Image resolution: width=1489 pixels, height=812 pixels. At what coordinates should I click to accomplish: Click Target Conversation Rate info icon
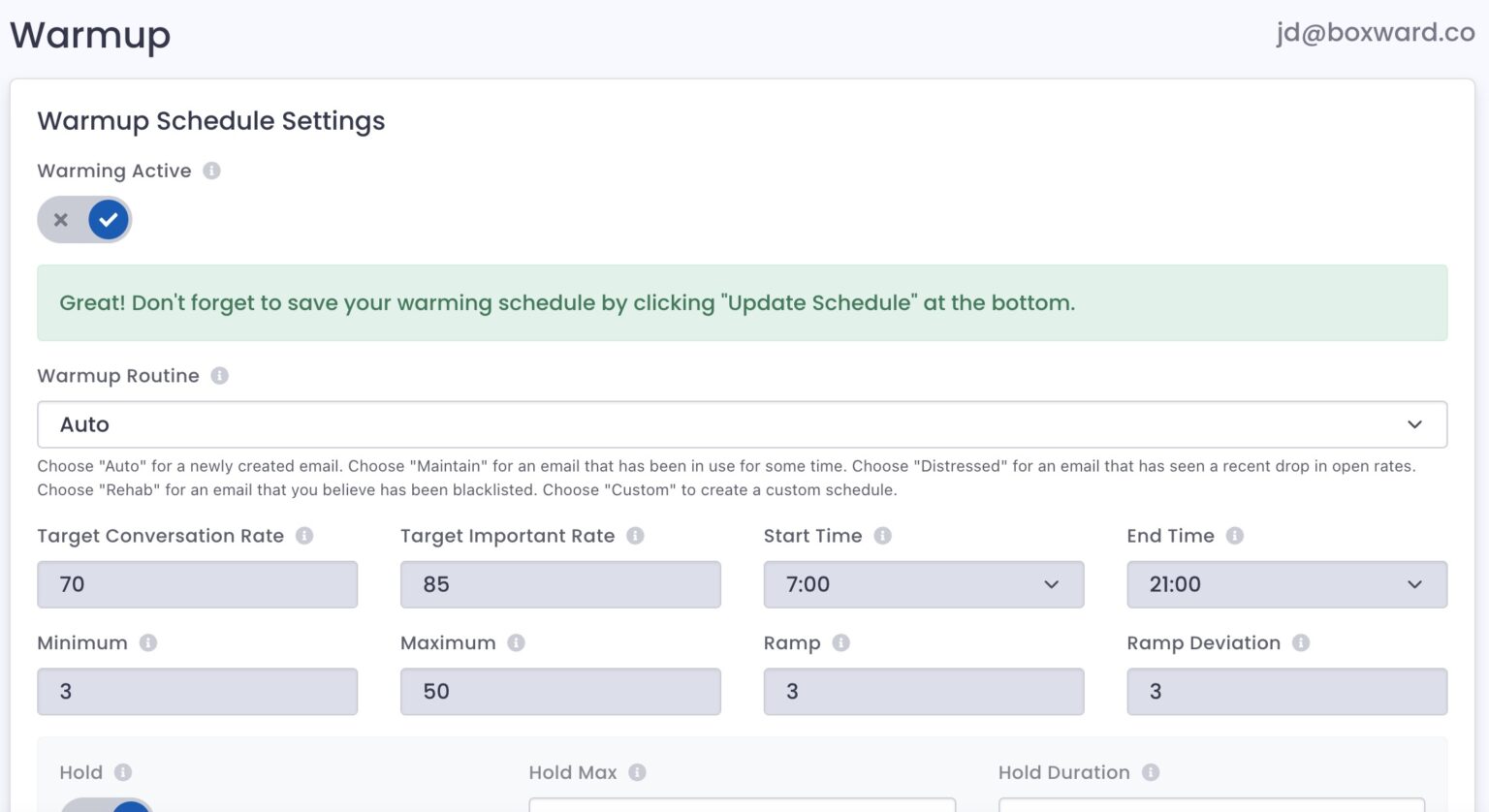304,536
